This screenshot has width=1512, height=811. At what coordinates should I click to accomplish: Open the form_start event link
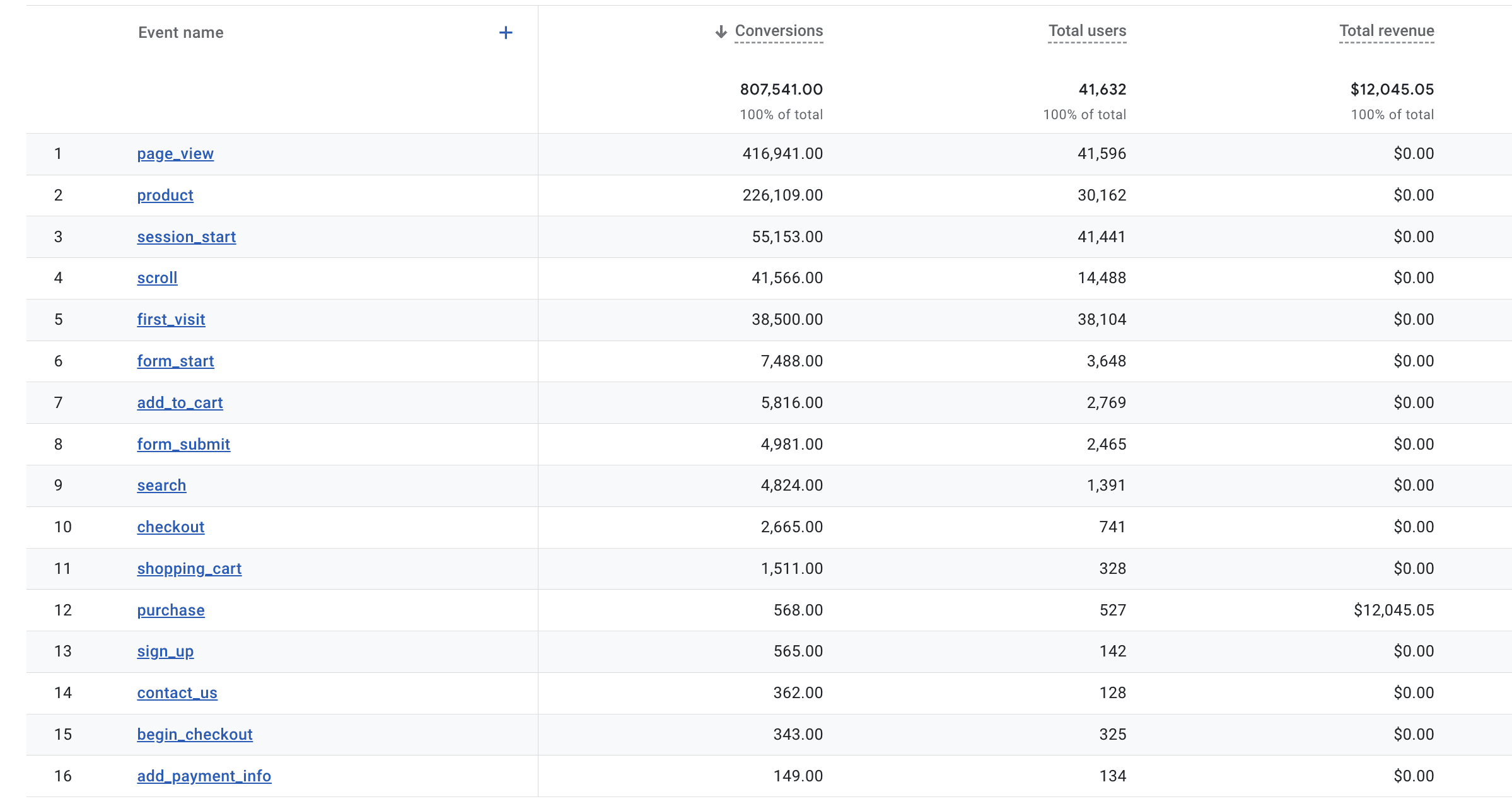coord(175,361)
